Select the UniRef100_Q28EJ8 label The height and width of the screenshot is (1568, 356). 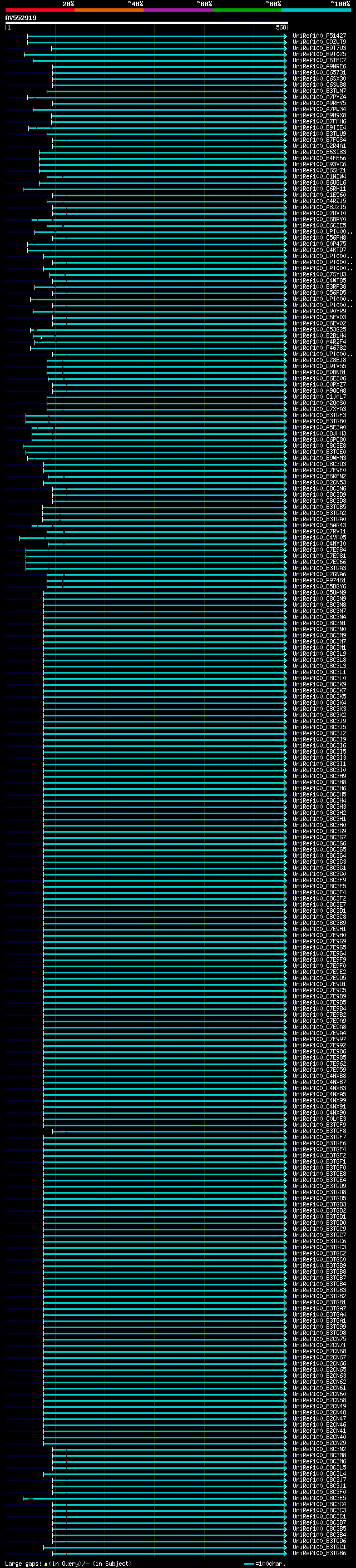tap(319, 360)
